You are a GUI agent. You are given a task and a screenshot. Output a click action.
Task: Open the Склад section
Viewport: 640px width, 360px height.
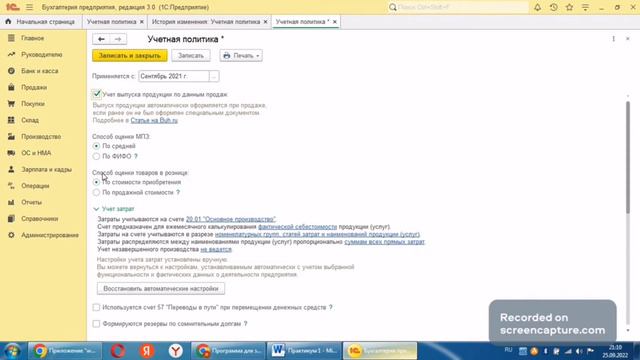click(30, 120)
